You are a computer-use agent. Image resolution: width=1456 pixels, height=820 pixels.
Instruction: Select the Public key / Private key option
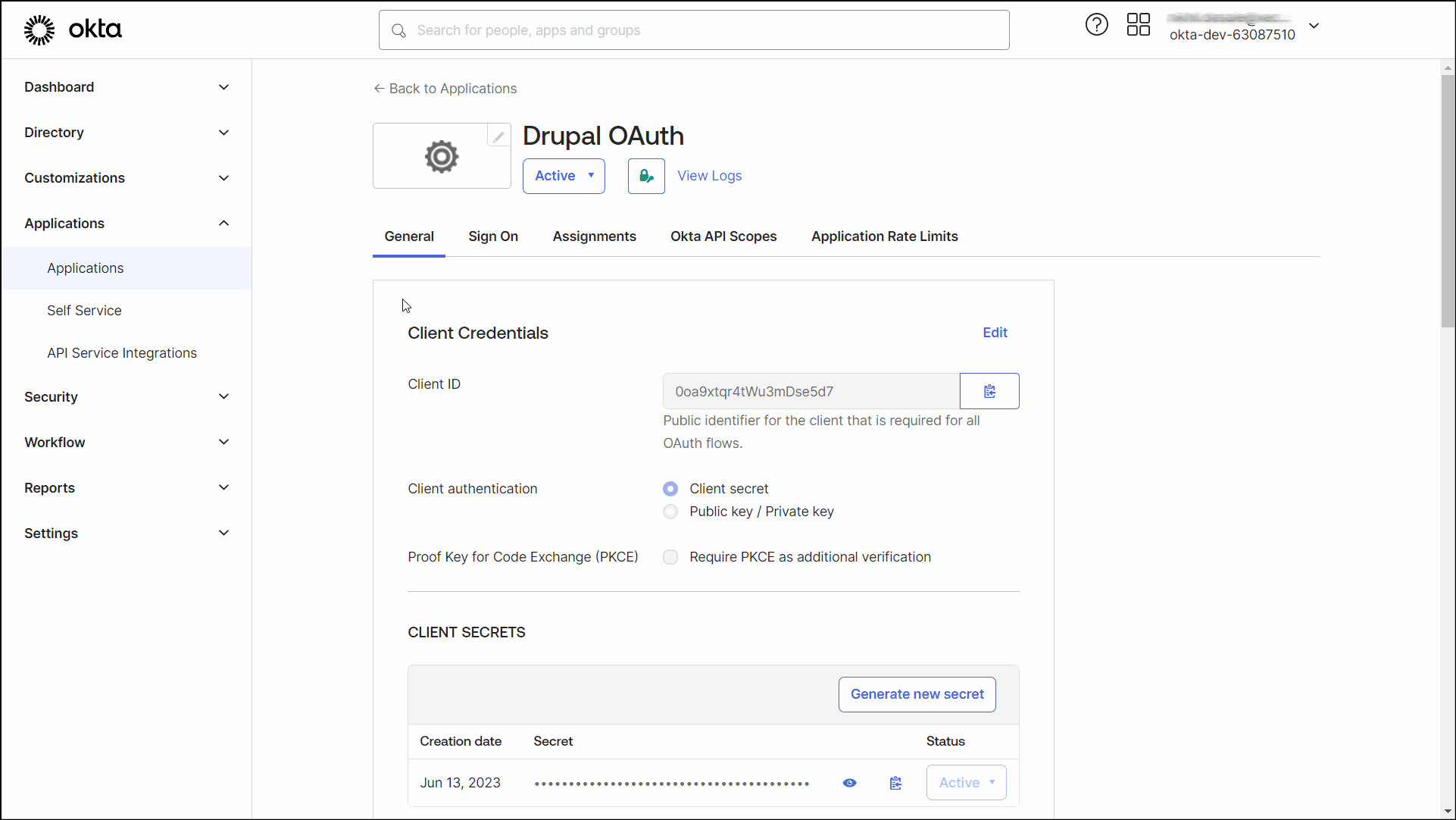670,512
